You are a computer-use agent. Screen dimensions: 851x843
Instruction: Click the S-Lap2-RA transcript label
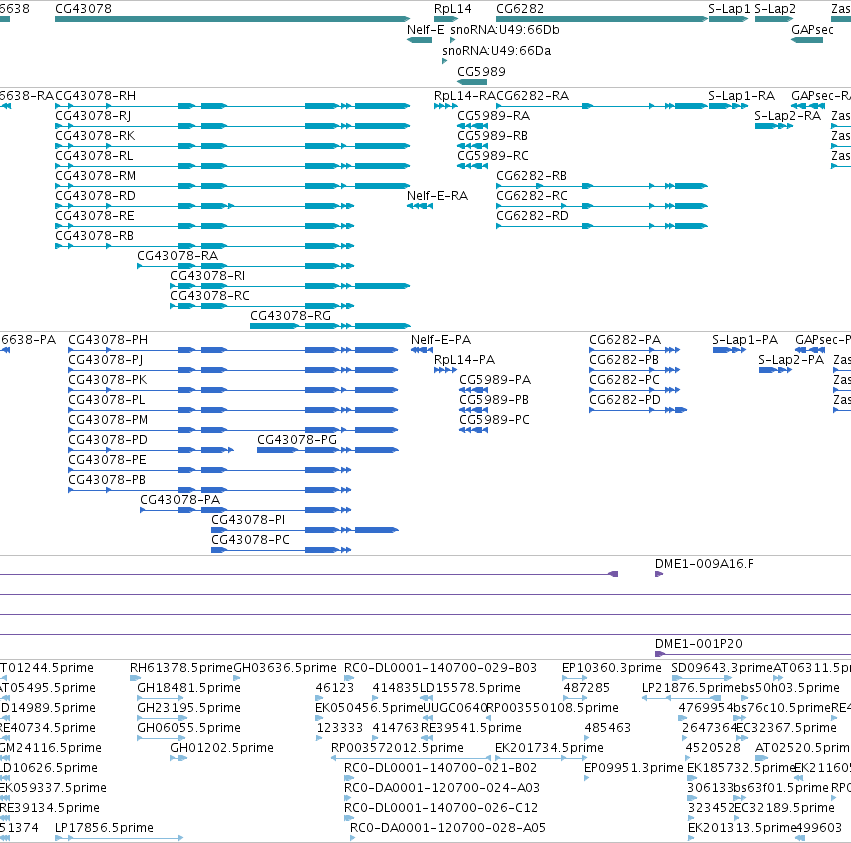[788, 116]
